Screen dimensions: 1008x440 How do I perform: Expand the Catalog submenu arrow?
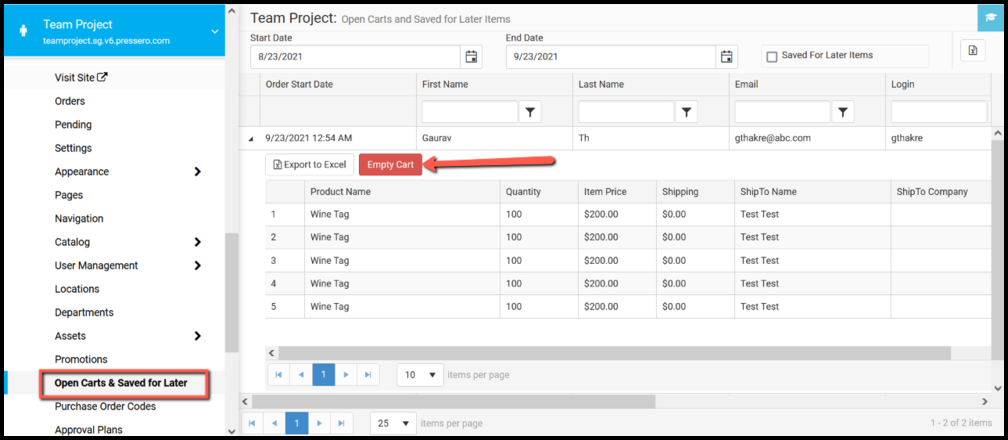(197, 243)
